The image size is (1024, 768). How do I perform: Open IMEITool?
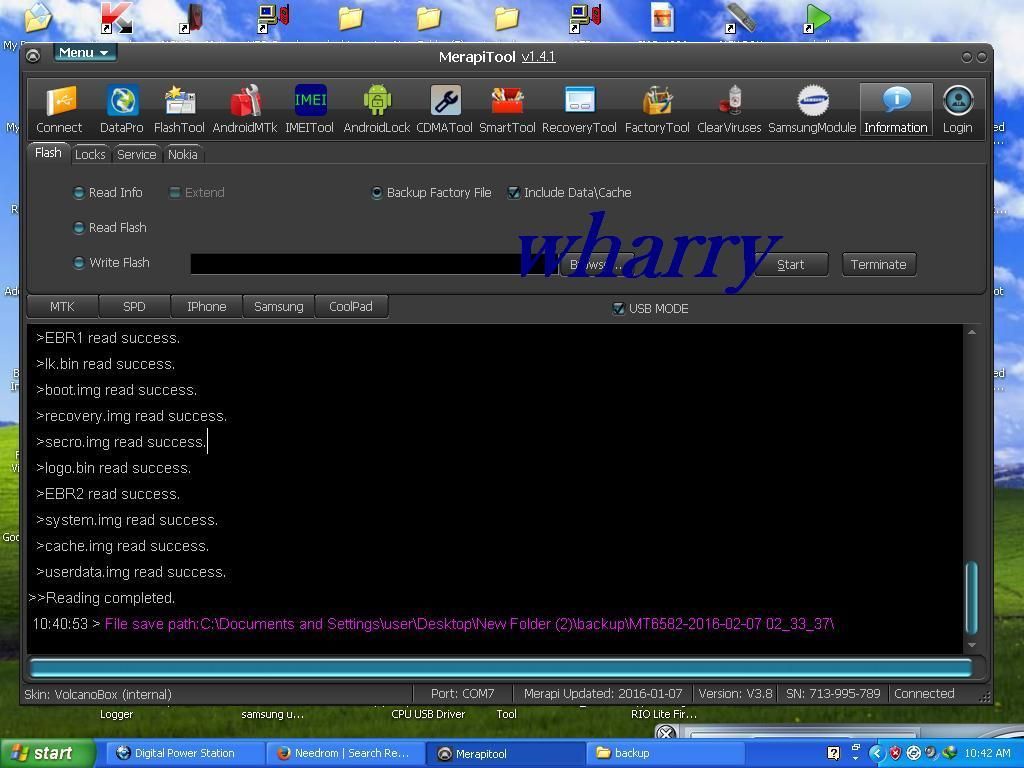[x=310, y=109]
